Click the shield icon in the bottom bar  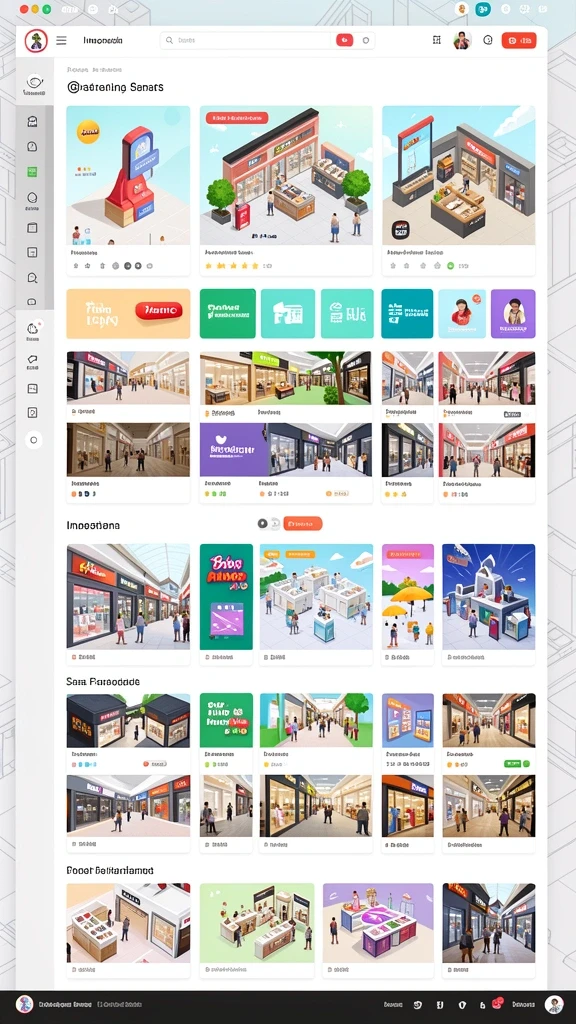coord(463,1004)
